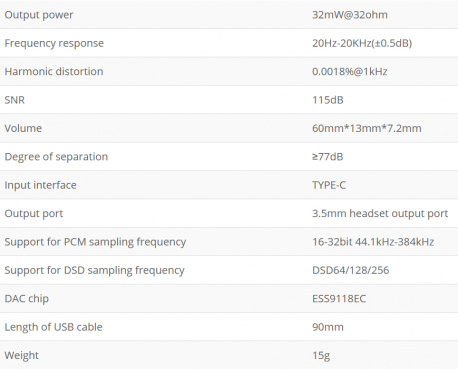Click the Harmonic distortion label

point(54,71)
